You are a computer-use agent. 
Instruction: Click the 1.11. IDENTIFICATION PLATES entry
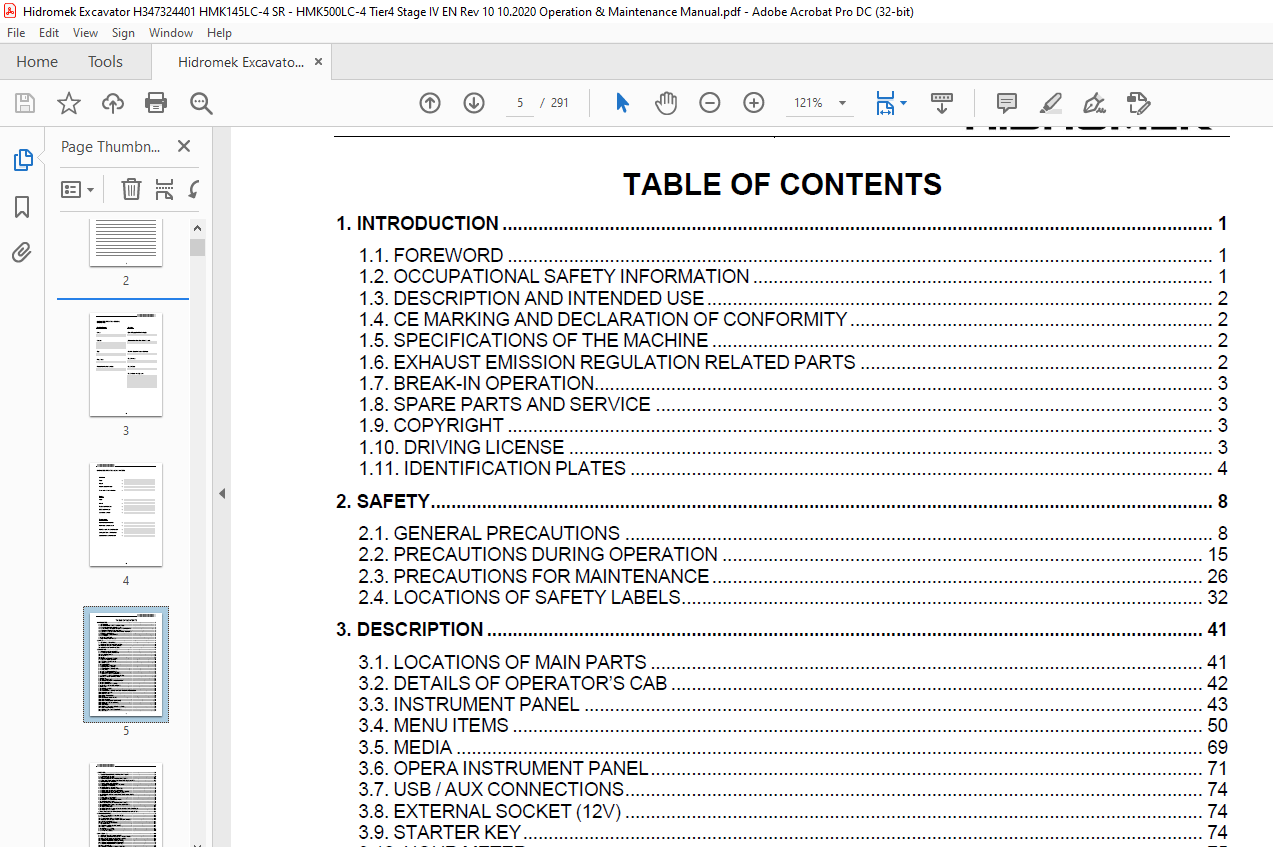pyautogui.click(x=793, y=469)
